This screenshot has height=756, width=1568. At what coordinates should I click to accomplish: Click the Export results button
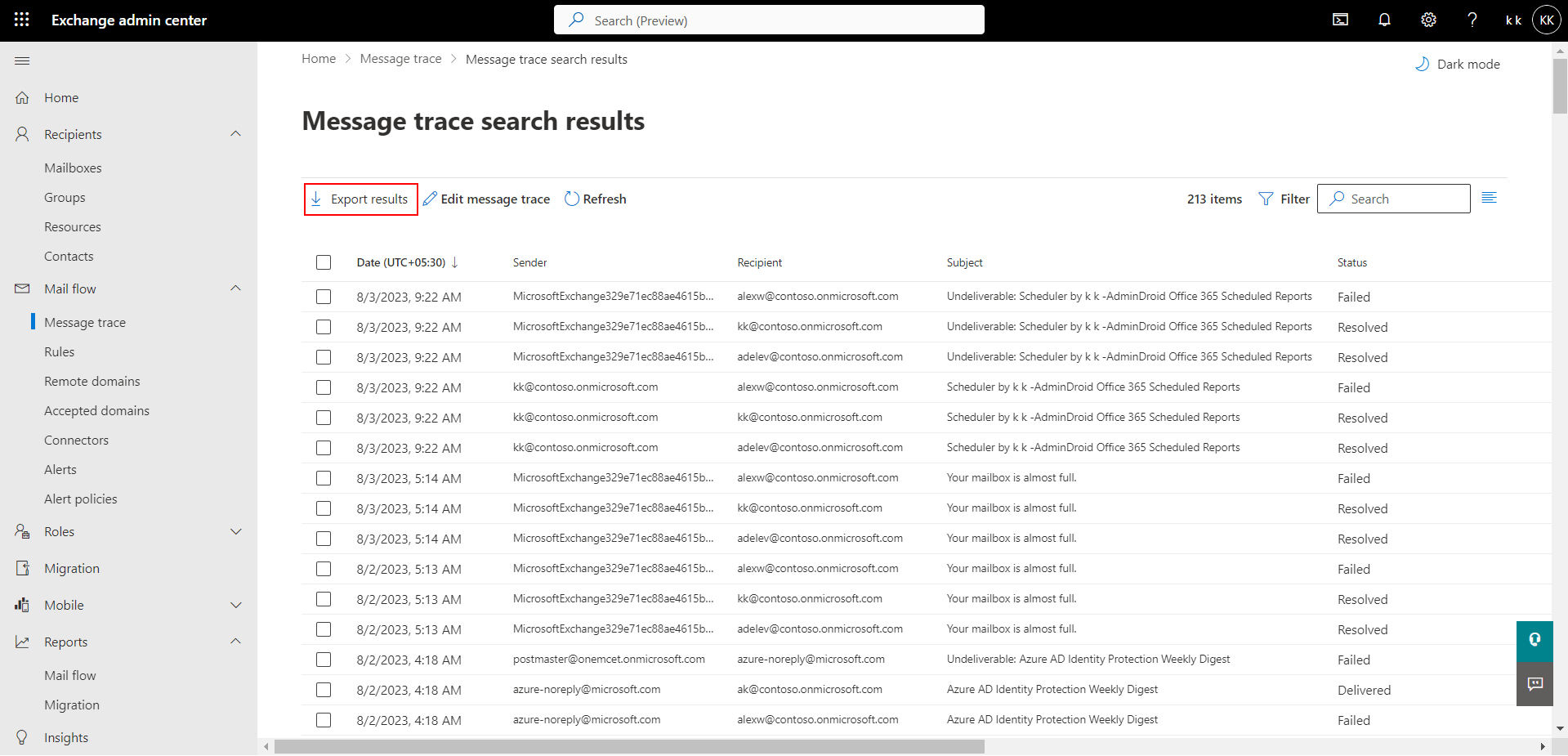click(x=360, y=199)
